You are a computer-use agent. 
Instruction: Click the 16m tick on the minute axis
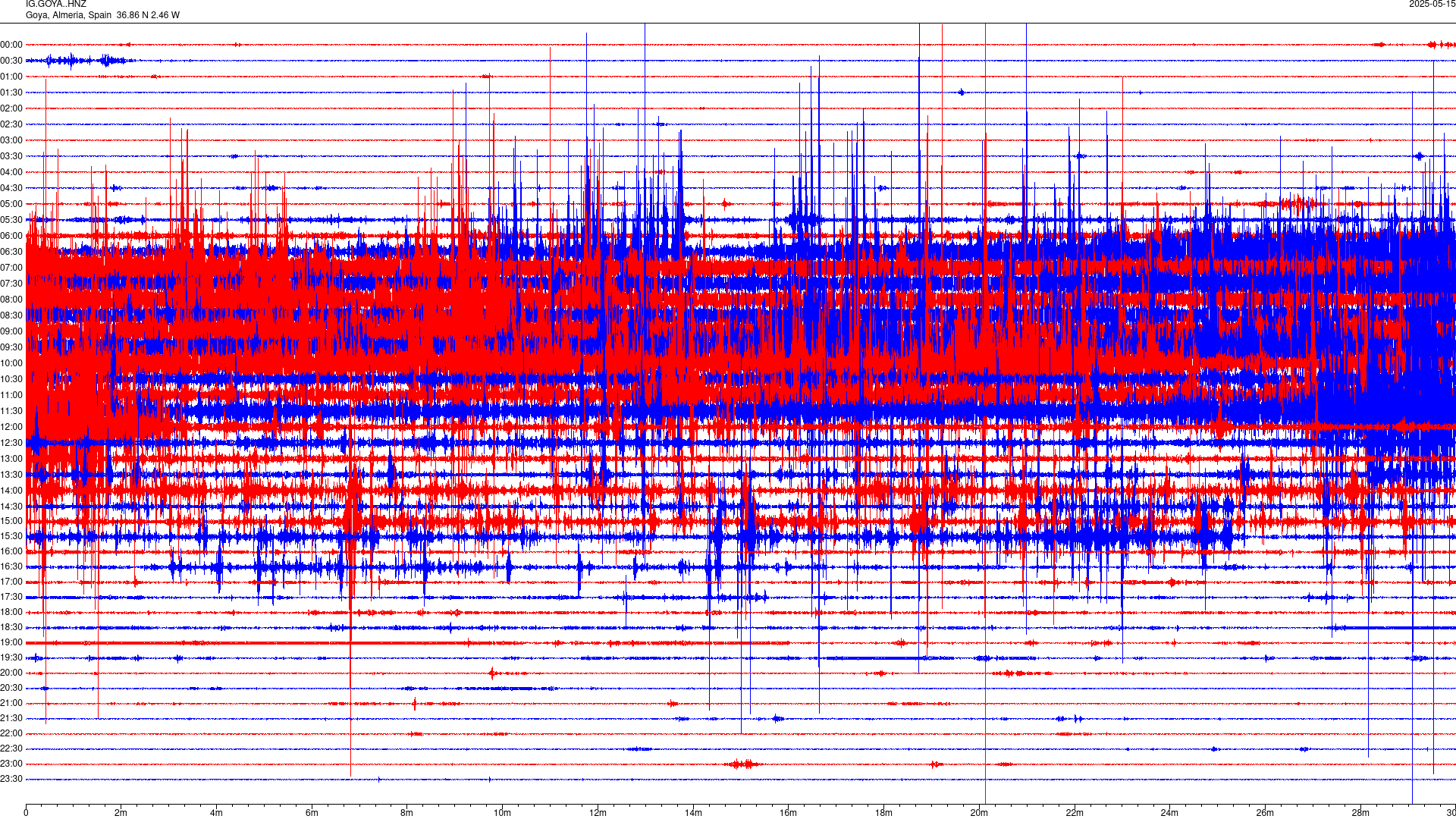789,813
